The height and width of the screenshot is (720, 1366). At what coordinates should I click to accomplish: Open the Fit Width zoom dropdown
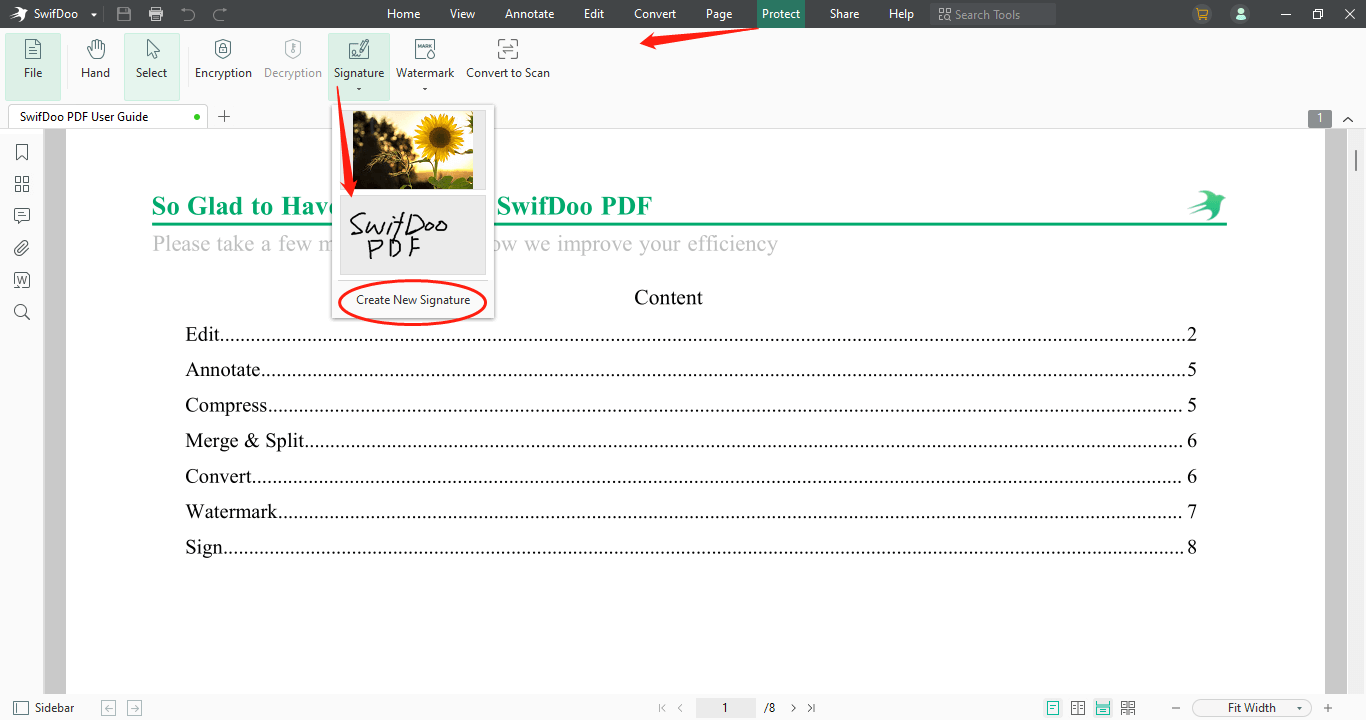pyautogui.click(x=1253, y=708)
